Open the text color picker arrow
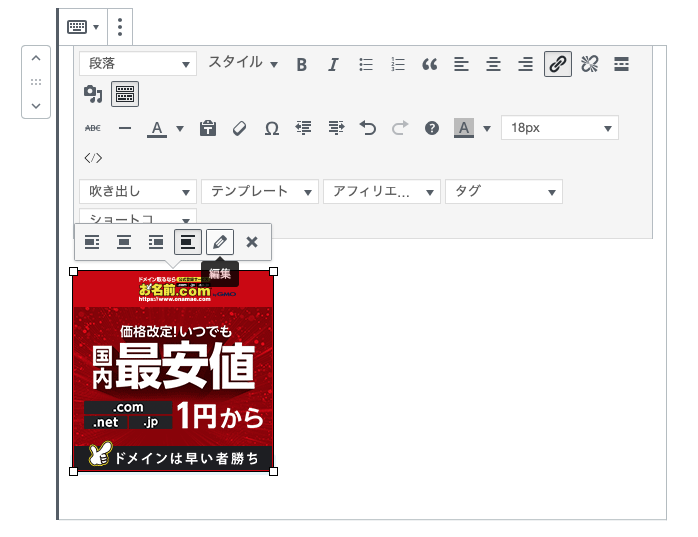This screenshot has width=698, height=537. (180, 129)
